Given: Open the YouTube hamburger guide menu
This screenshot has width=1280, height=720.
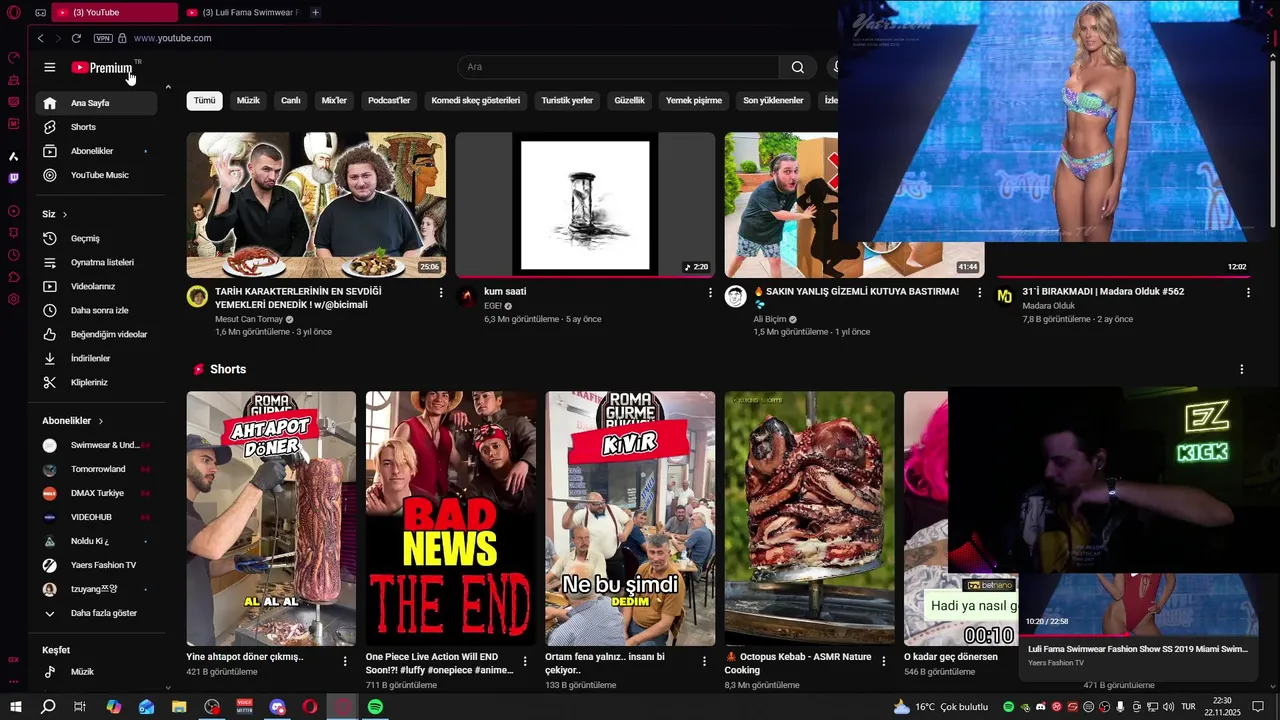Looking at the screenshot, I should click(x=49, y=67).
